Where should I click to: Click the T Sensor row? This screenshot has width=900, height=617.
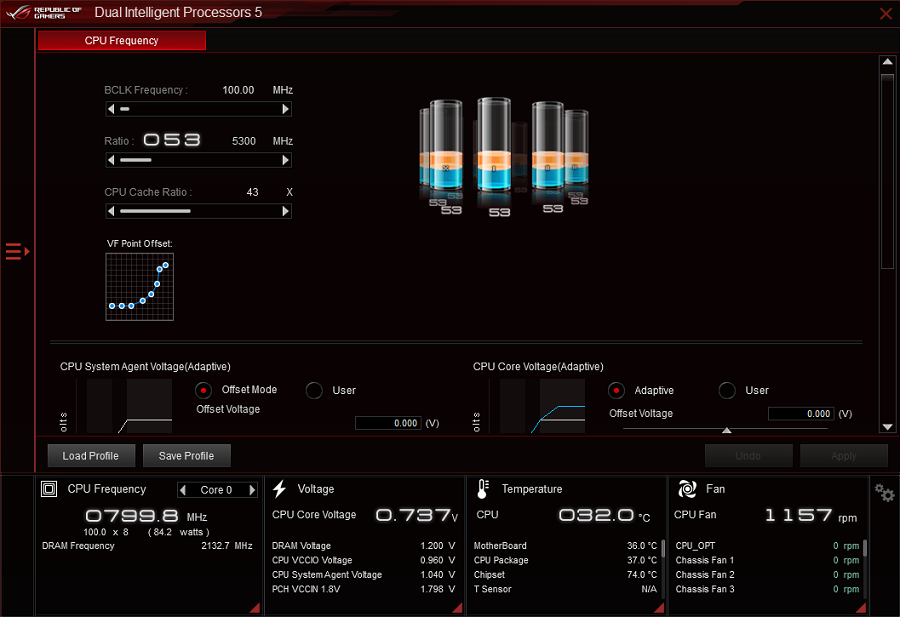point(565,589)
